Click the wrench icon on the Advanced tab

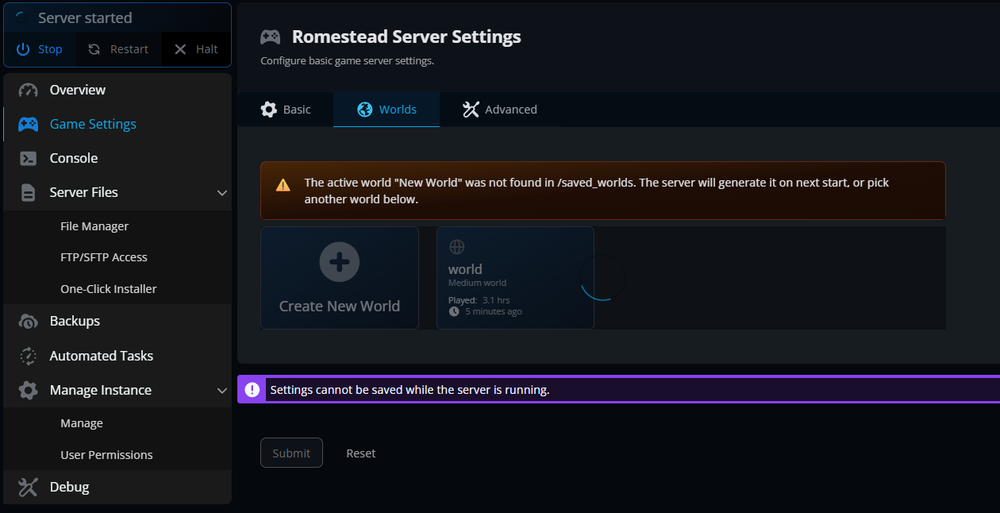coord(471,109)
